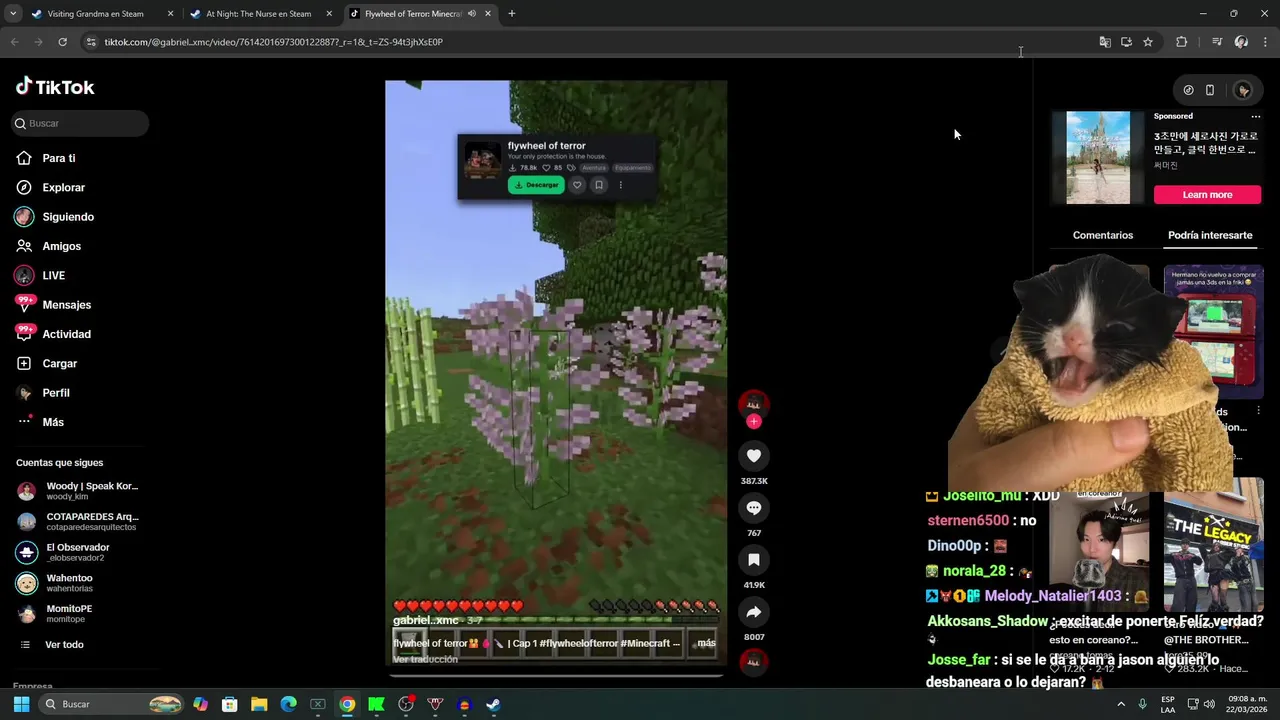Focus the TikTok Buscar search field
This screenshot has width=1280, height=720.
coord(81,123)
